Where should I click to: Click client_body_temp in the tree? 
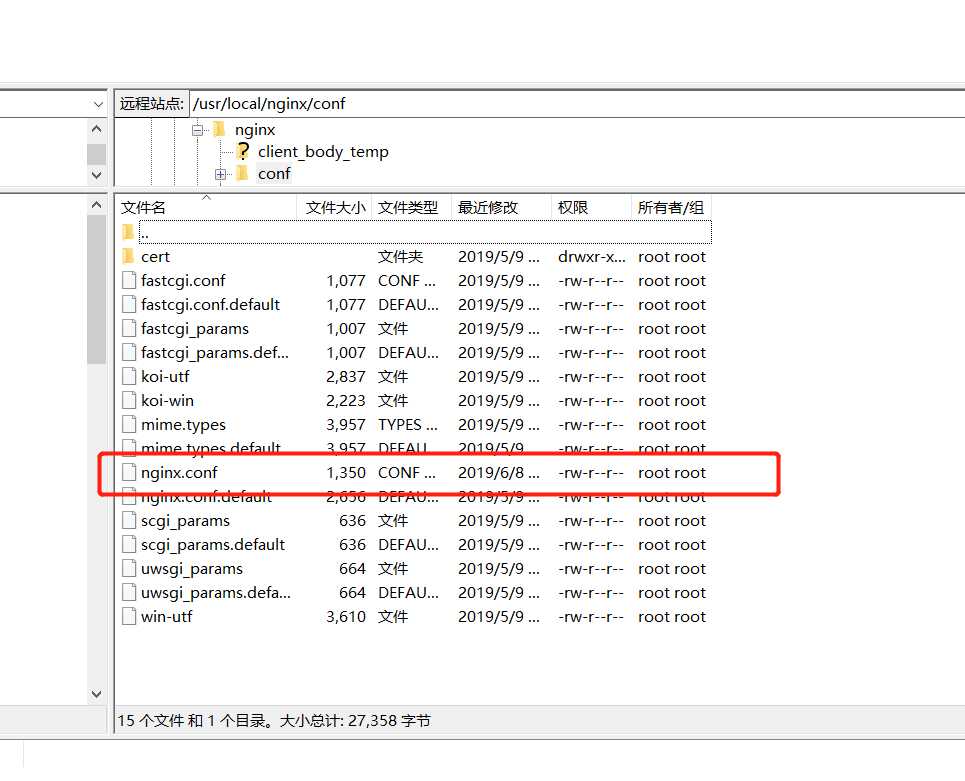tap(323, 151)
